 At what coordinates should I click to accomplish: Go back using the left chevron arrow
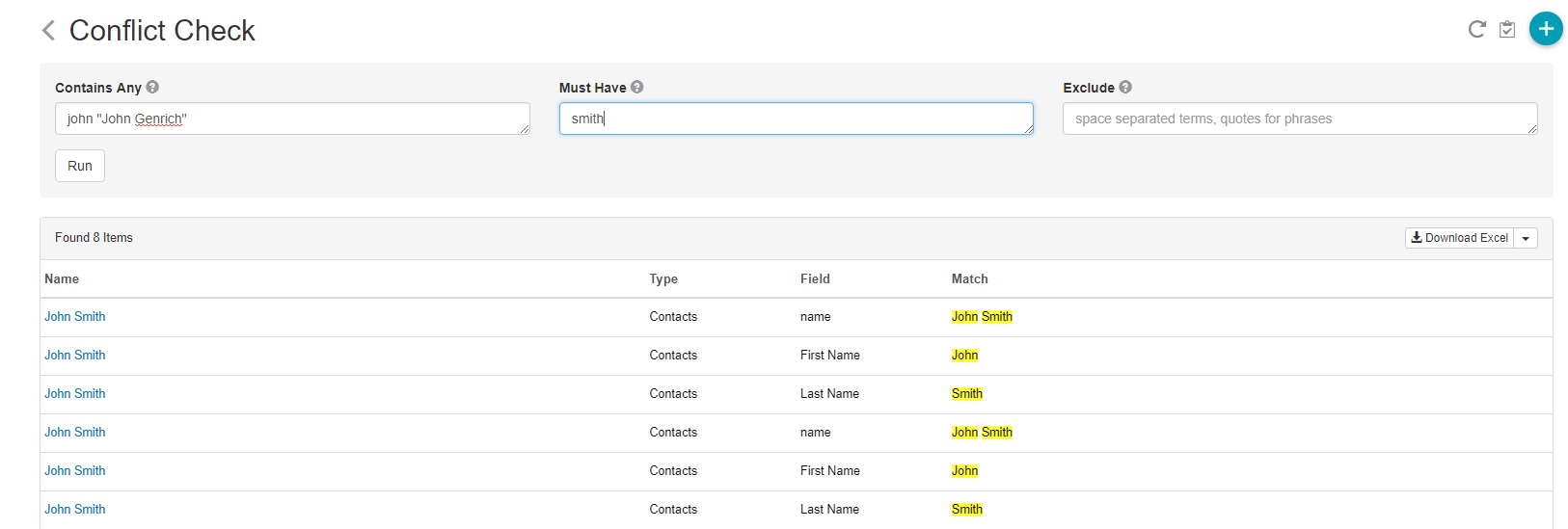48,31
